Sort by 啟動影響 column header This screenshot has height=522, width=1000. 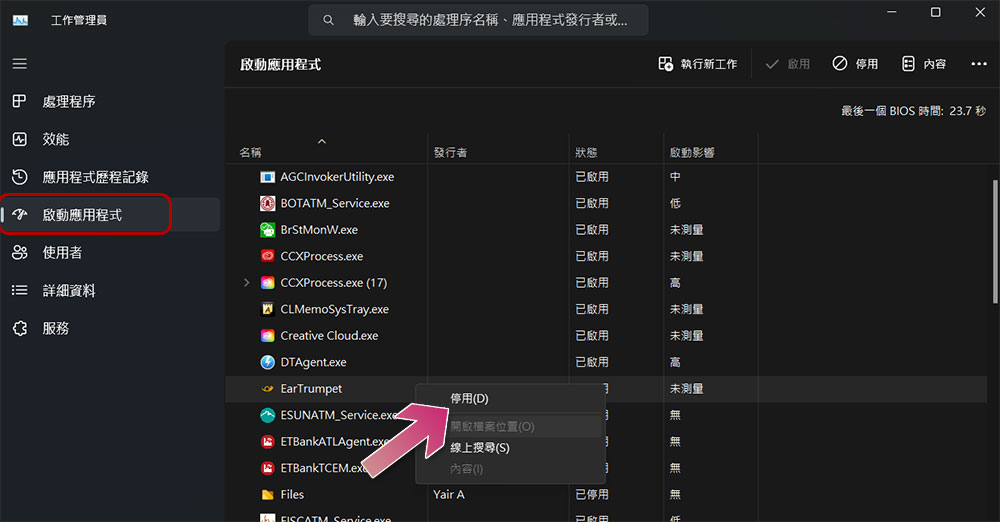pos(692,153)
